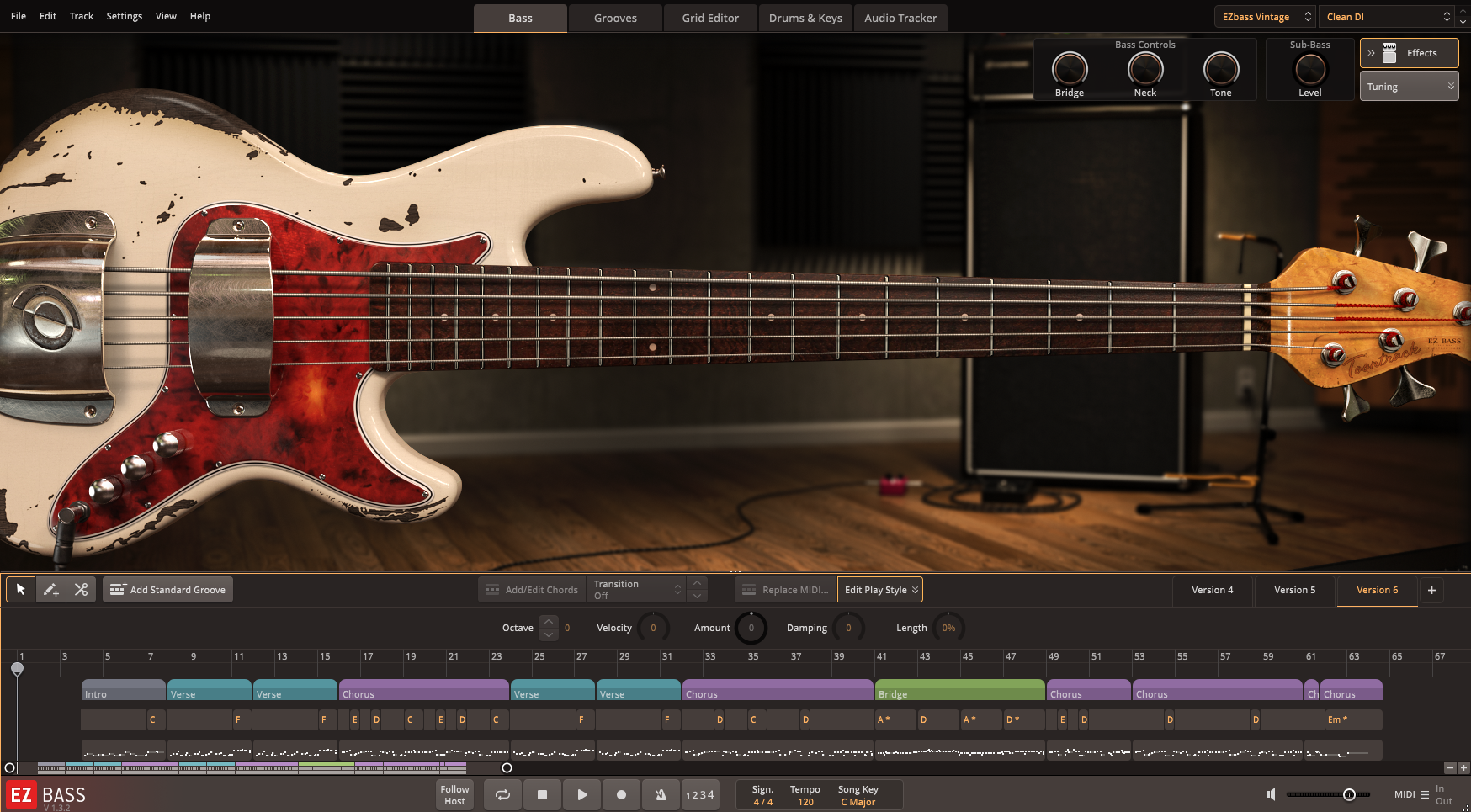The width and height of the screenshot is (1471, 812).
Task: Select the pencil draw tool
Action: [x=51, y=590]
